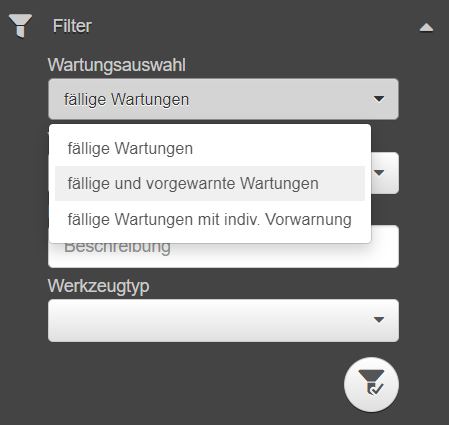Image resolution: width=449 pixels, height=425 pixels.
Task: Collapse the Filter panel using up arrow
Action: [426, 27]
